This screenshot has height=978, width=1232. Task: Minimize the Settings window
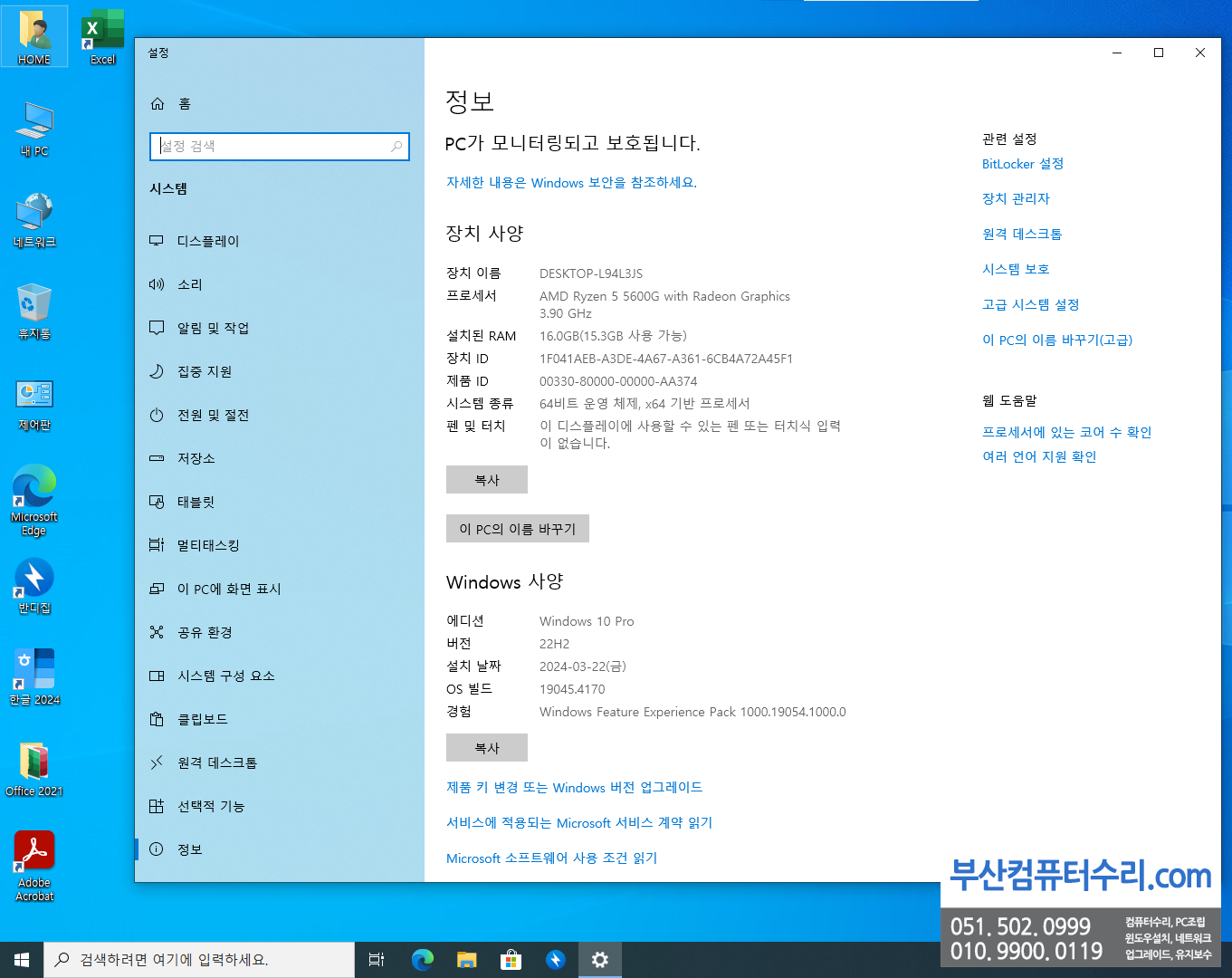point(1117,53)
